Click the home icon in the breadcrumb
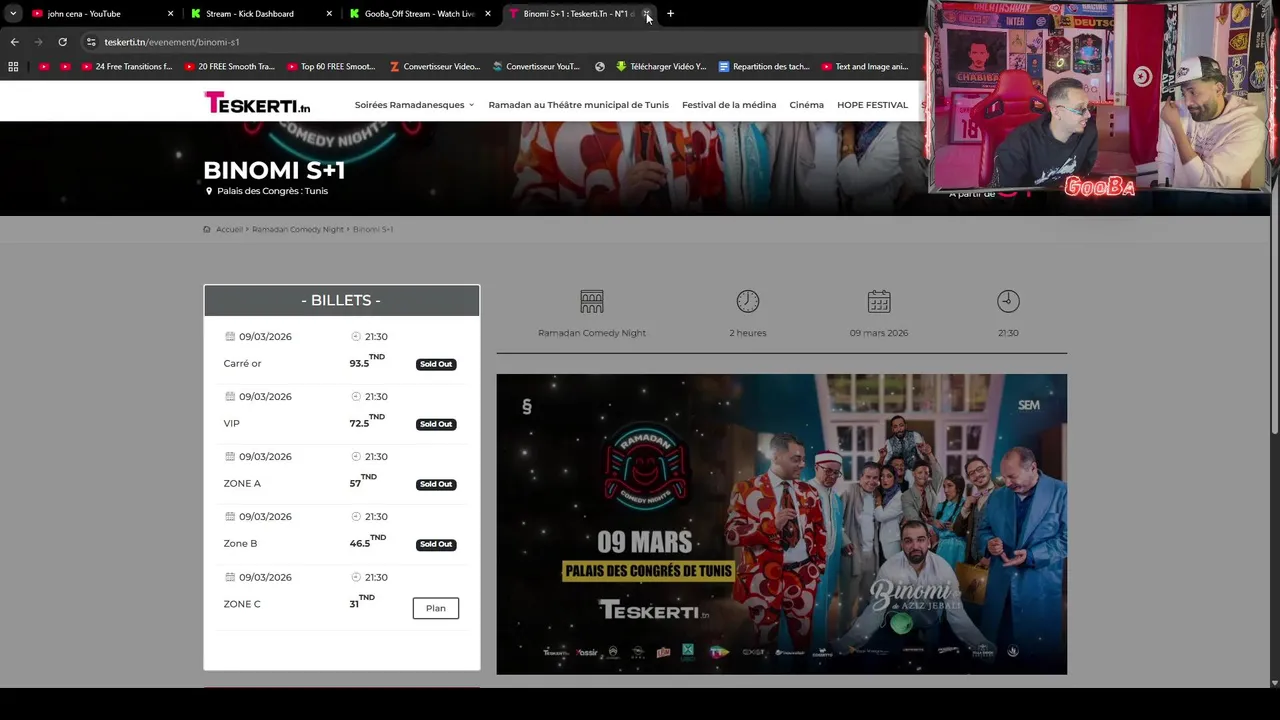The width and height of the screenshot is (1280, 720). [x=207, y=229]
